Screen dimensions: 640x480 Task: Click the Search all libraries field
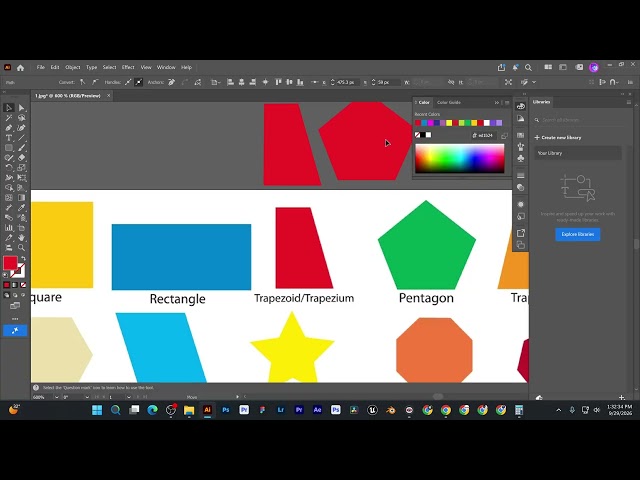pyautogui.click(x=580, y=120)
